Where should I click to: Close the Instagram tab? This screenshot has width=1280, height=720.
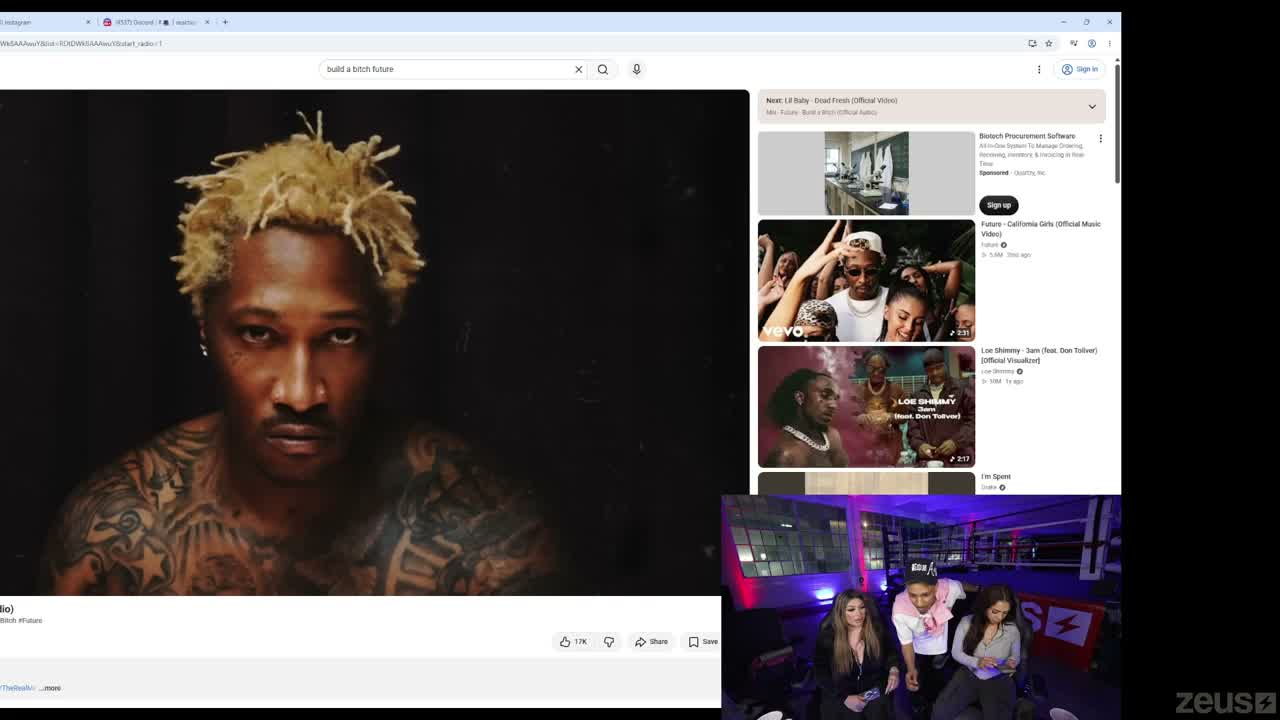(88, 22)
